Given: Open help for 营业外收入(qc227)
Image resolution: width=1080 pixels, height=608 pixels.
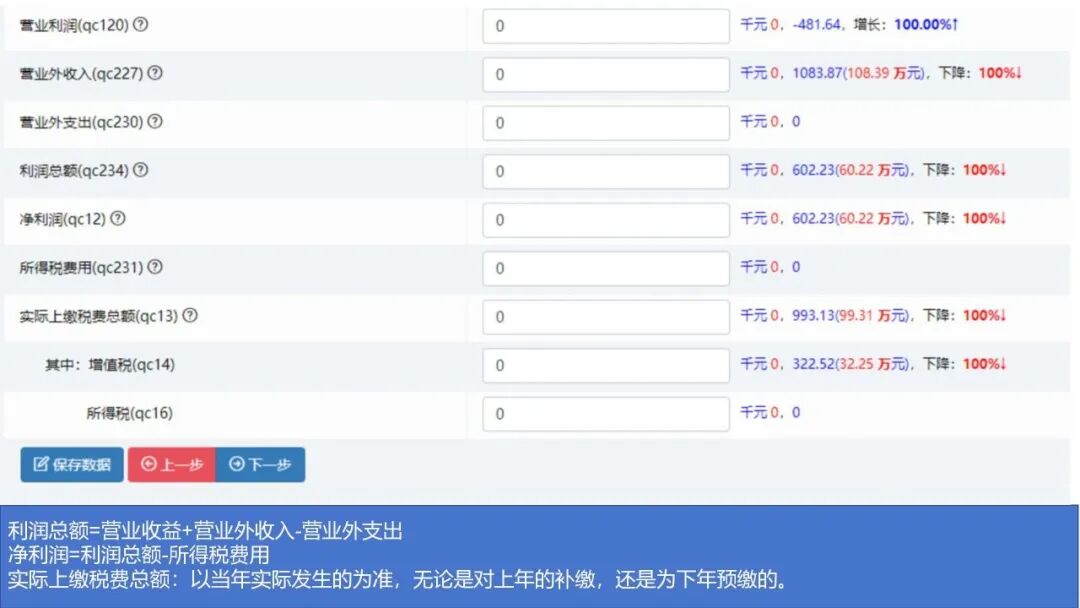Looking at the screenshot, I should point(155,73).
